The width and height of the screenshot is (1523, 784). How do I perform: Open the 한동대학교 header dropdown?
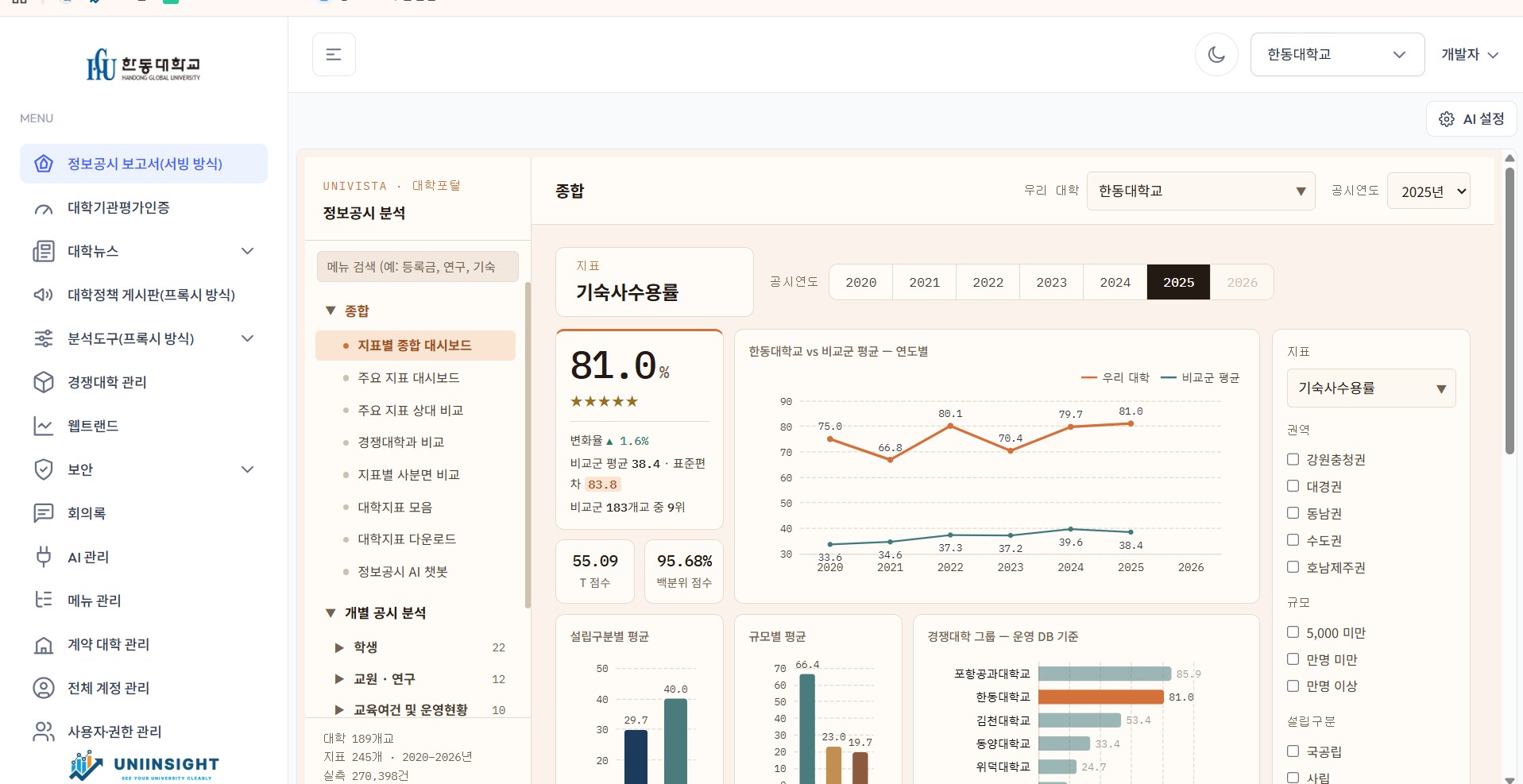[x=1337, y=54]
